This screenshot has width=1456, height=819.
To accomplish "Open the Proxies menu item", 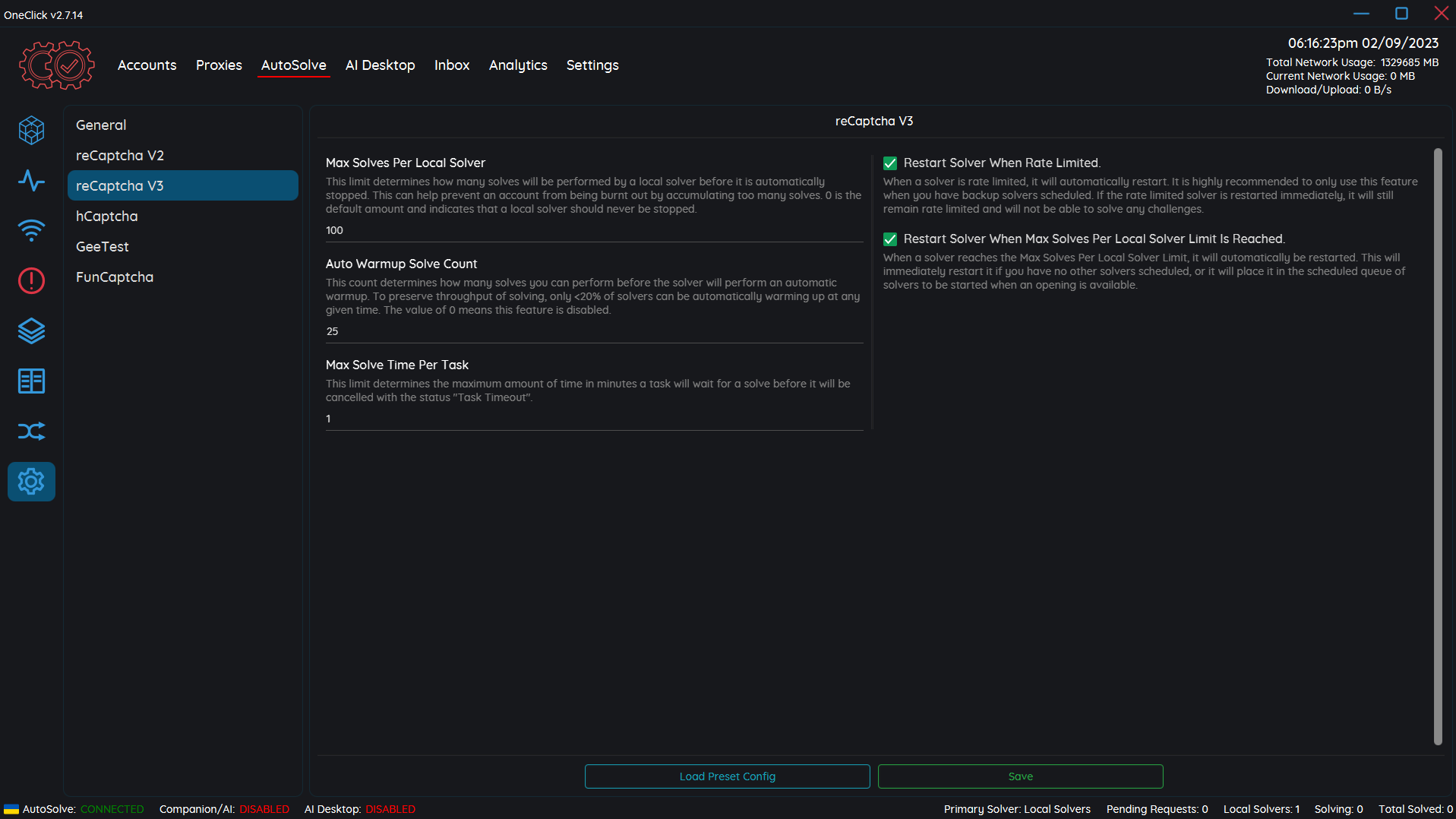I will pos(218,65).
